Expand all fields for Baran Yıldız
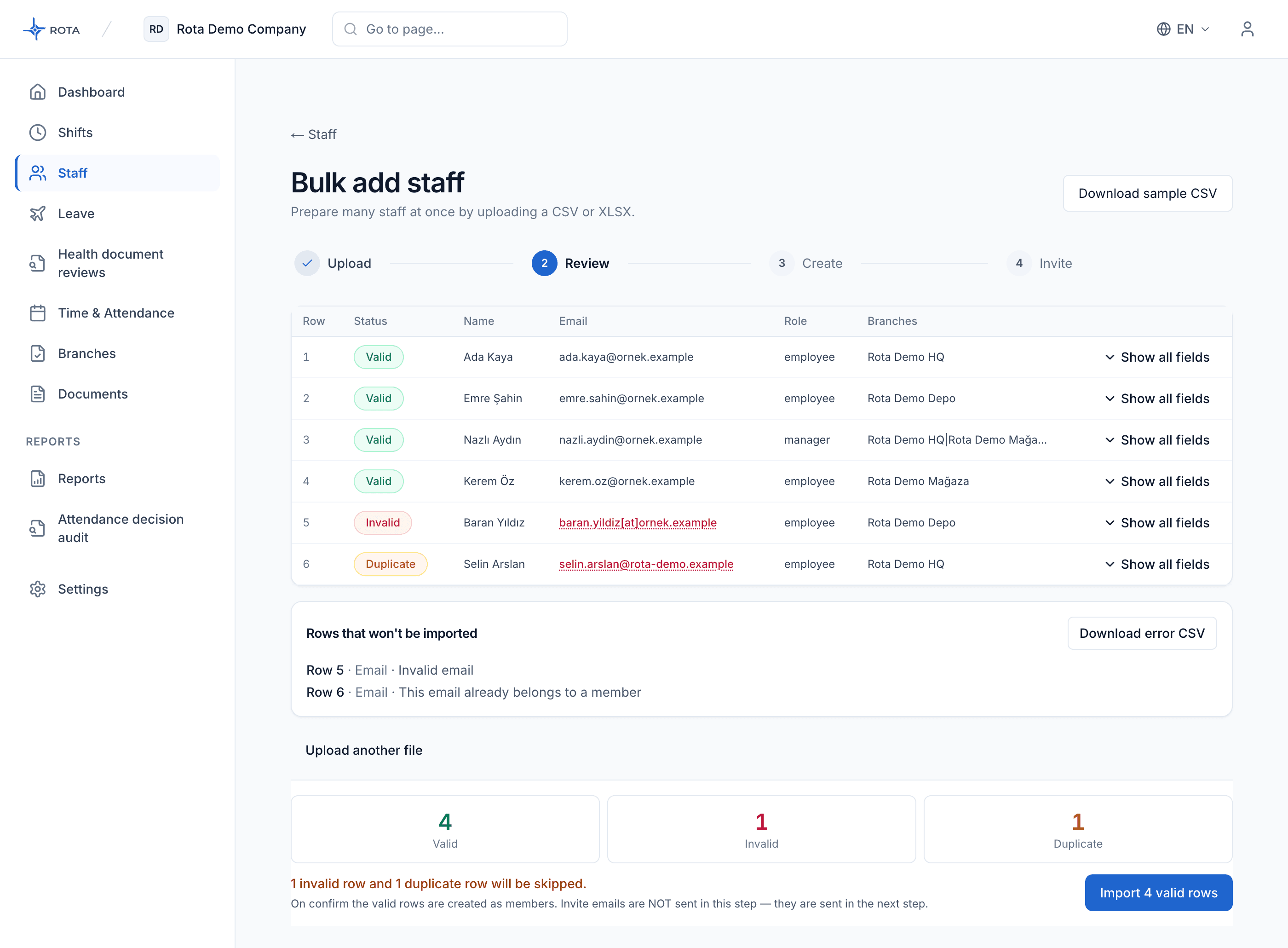The height and width of the screenshot is (948, 1288). [1157, 523]
